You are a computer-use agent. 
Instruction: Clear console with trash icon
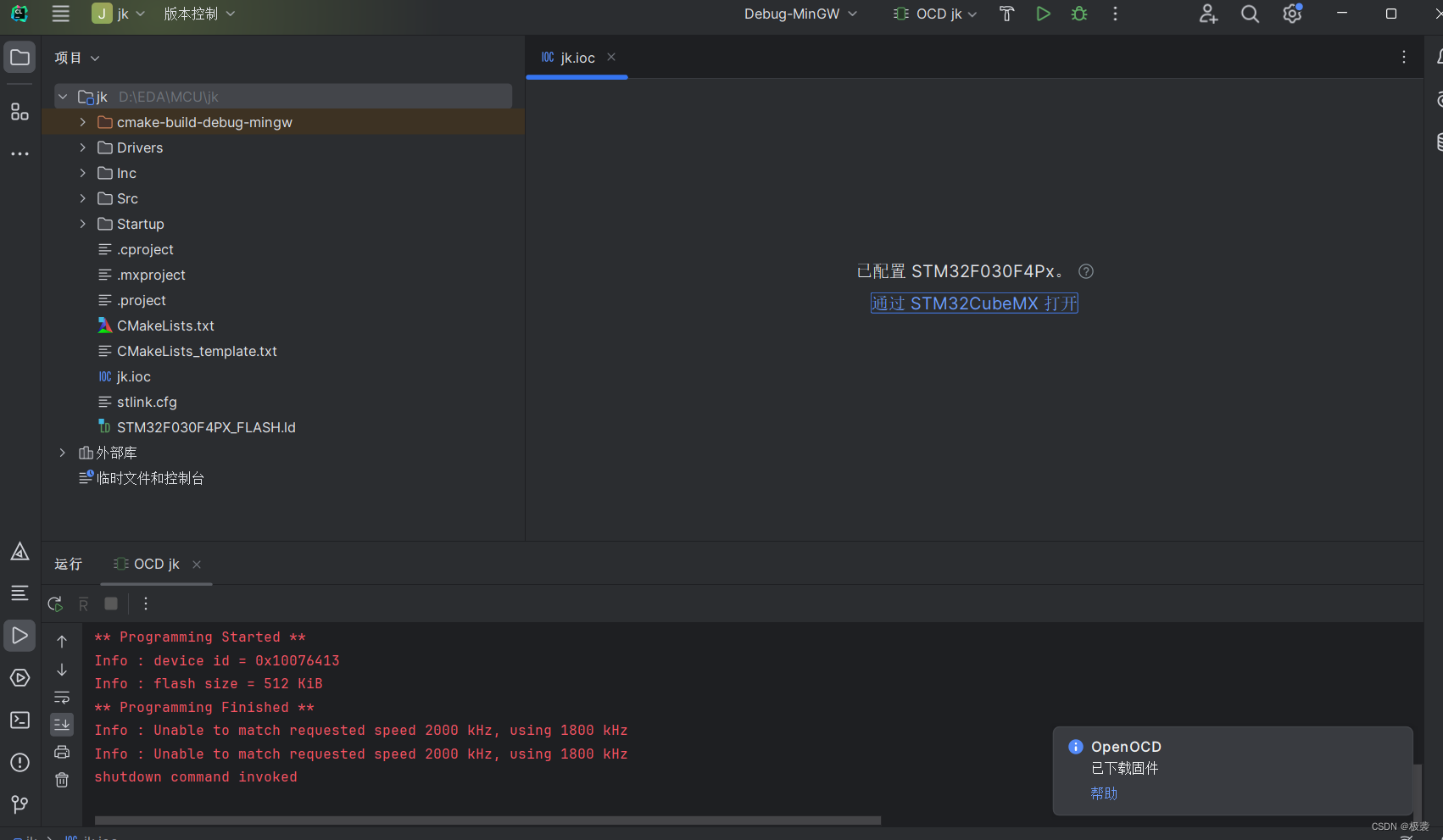(x=62, y=780)
